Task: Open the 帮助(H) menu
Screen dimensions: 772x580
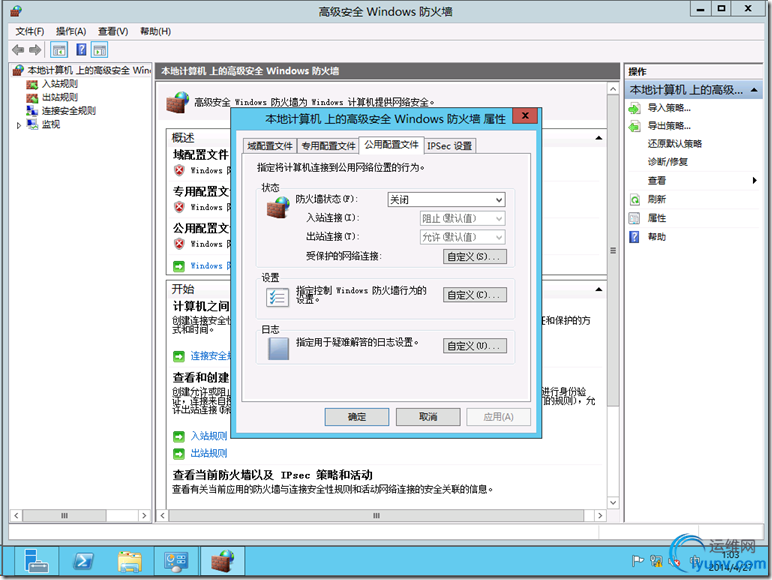Action: (x=155, y=32)
